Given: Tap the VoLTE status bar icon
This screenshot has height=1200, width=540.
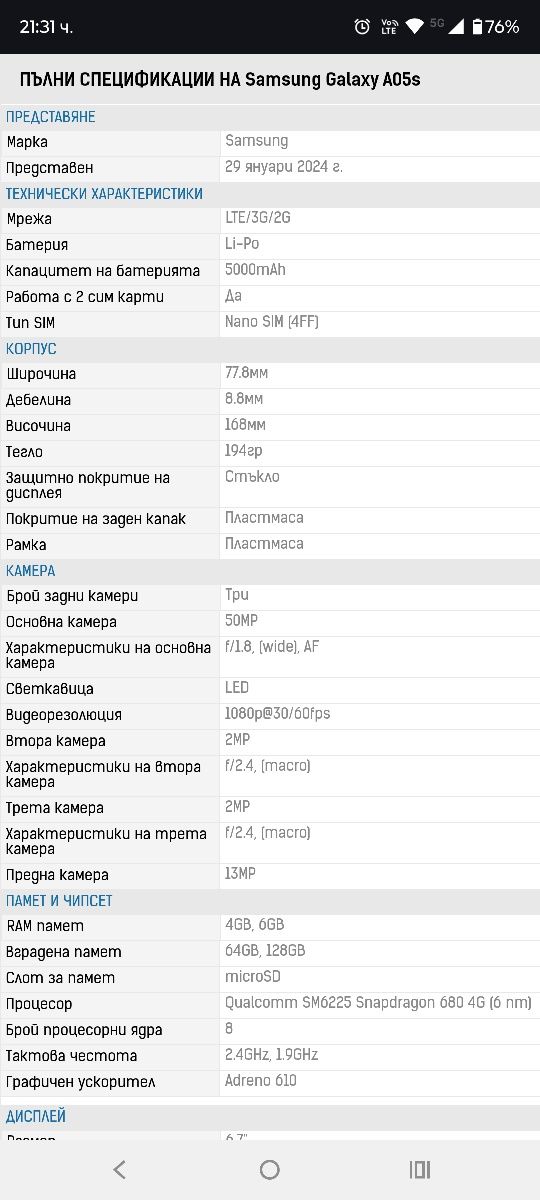Looking at the screenshot, I should (388, 27).
